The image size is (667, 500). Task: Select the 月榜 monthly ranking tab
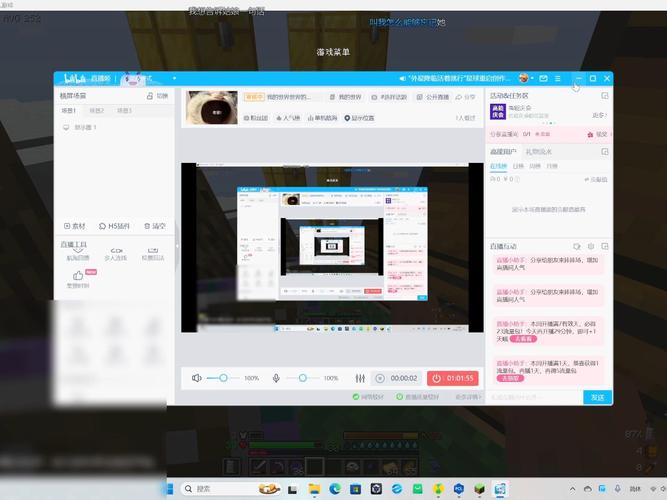[552, 166]
